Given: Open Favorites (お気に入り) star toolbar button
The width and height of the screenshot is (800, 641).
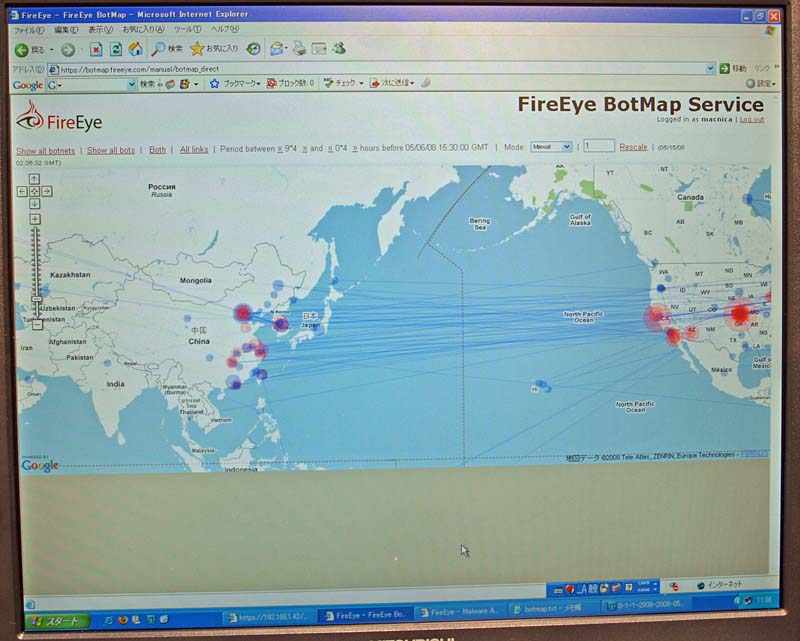Looking at the screenshot, I should pyautogui.click(x=214, y=48).
